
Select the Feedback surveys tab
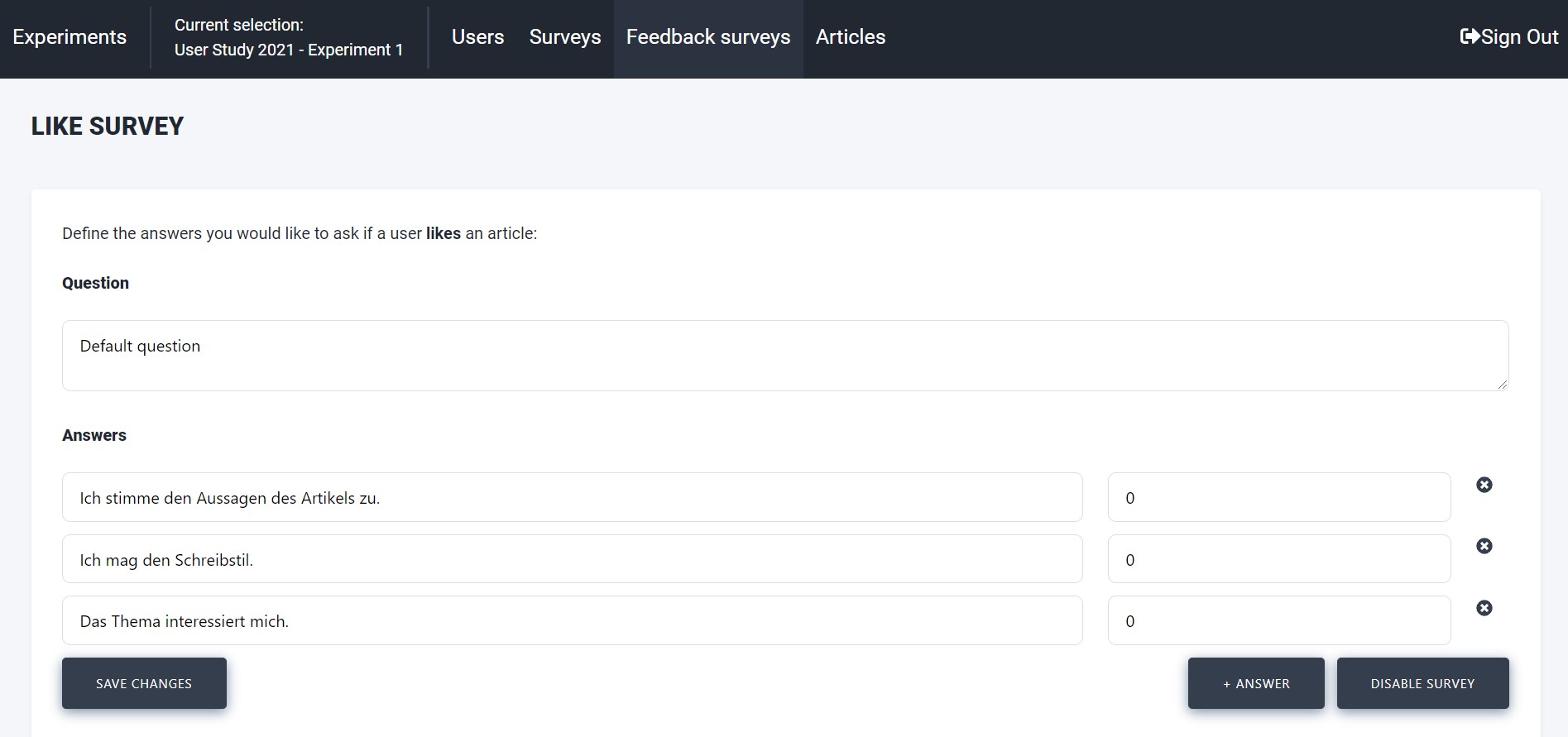click(x=708, y=37)
